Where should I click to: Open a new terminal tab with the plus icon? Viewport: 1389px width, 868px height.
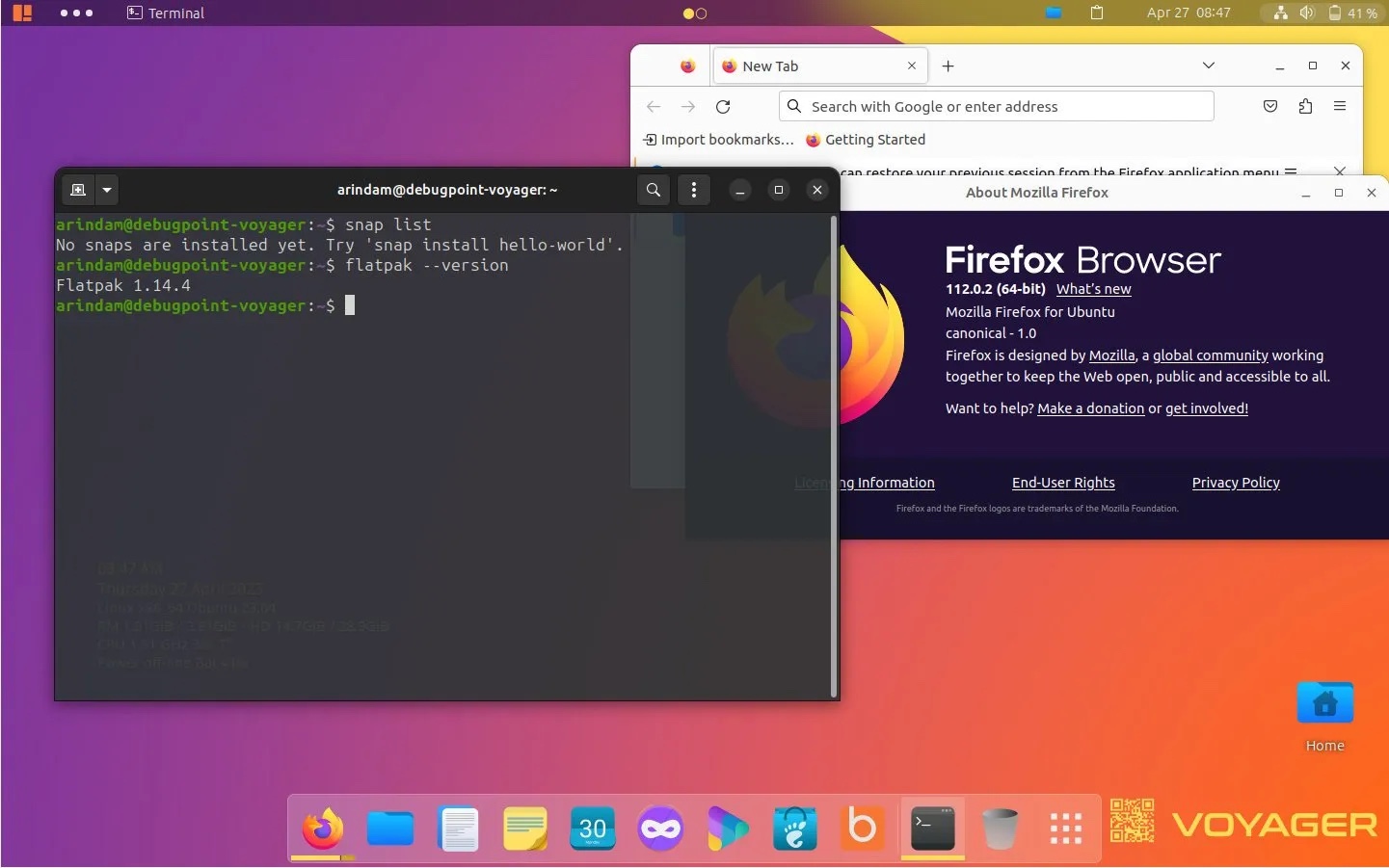coord(78,190)
